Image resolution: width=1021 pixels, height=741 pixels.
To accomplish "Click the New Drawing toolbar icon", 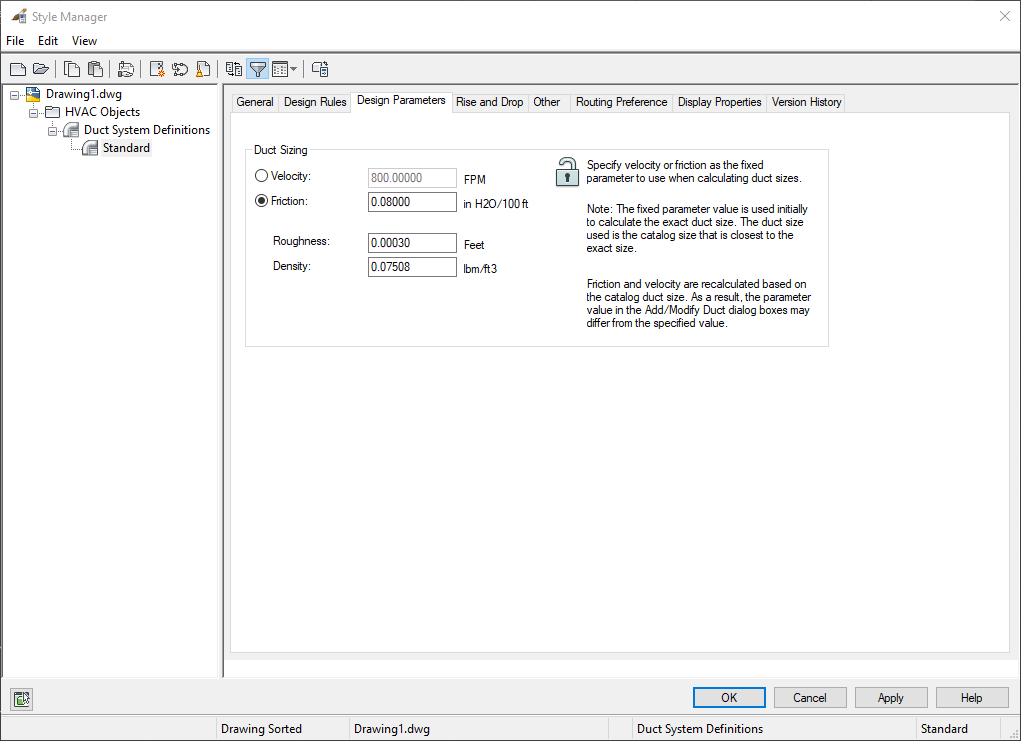I will pyautogui.click(x=18, y=69).
